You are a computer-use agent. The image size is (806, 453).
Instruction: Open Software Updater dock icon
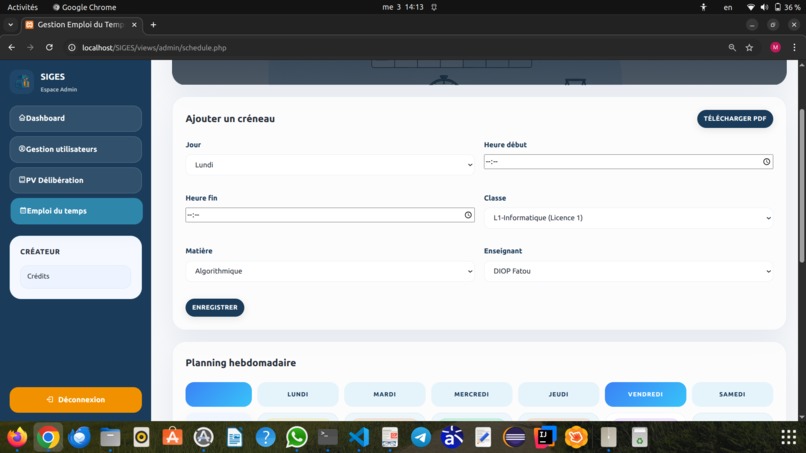[x=204, y=438]
